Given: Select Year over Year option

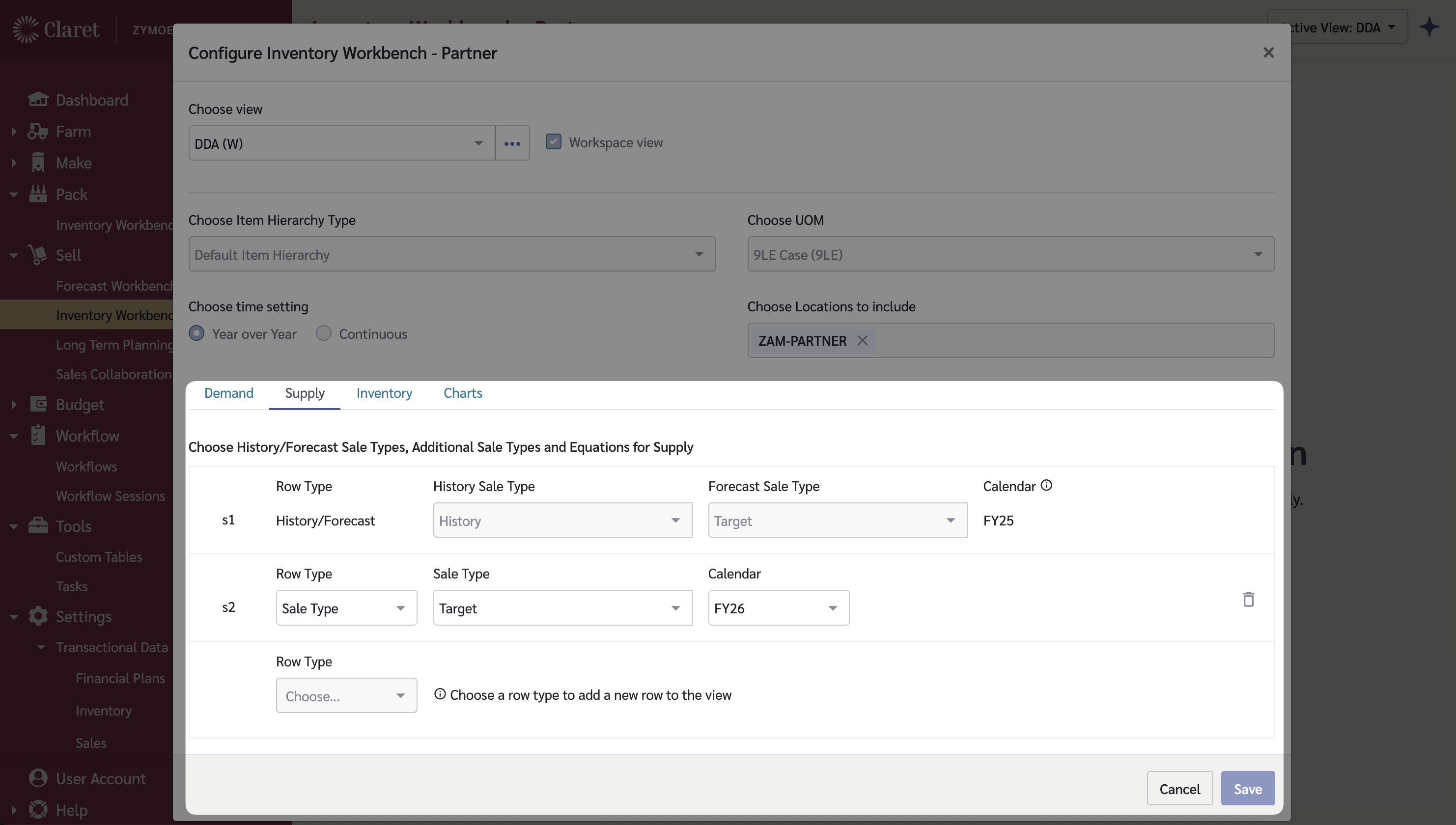Looking at the screenshot, I should pos(196,333).
